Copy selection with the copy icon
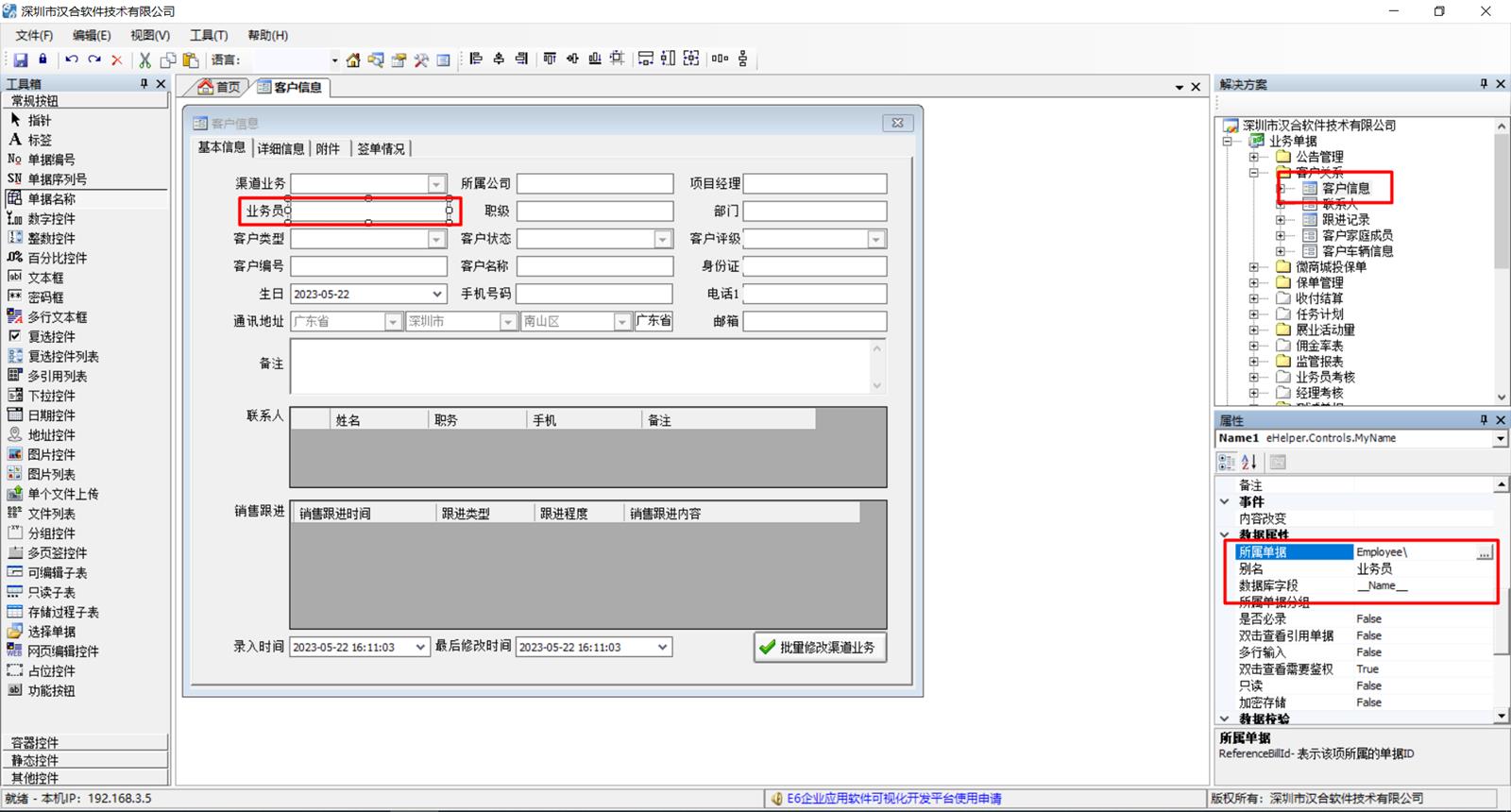Viewport: 1511px width, 812px height. [168, 59]
